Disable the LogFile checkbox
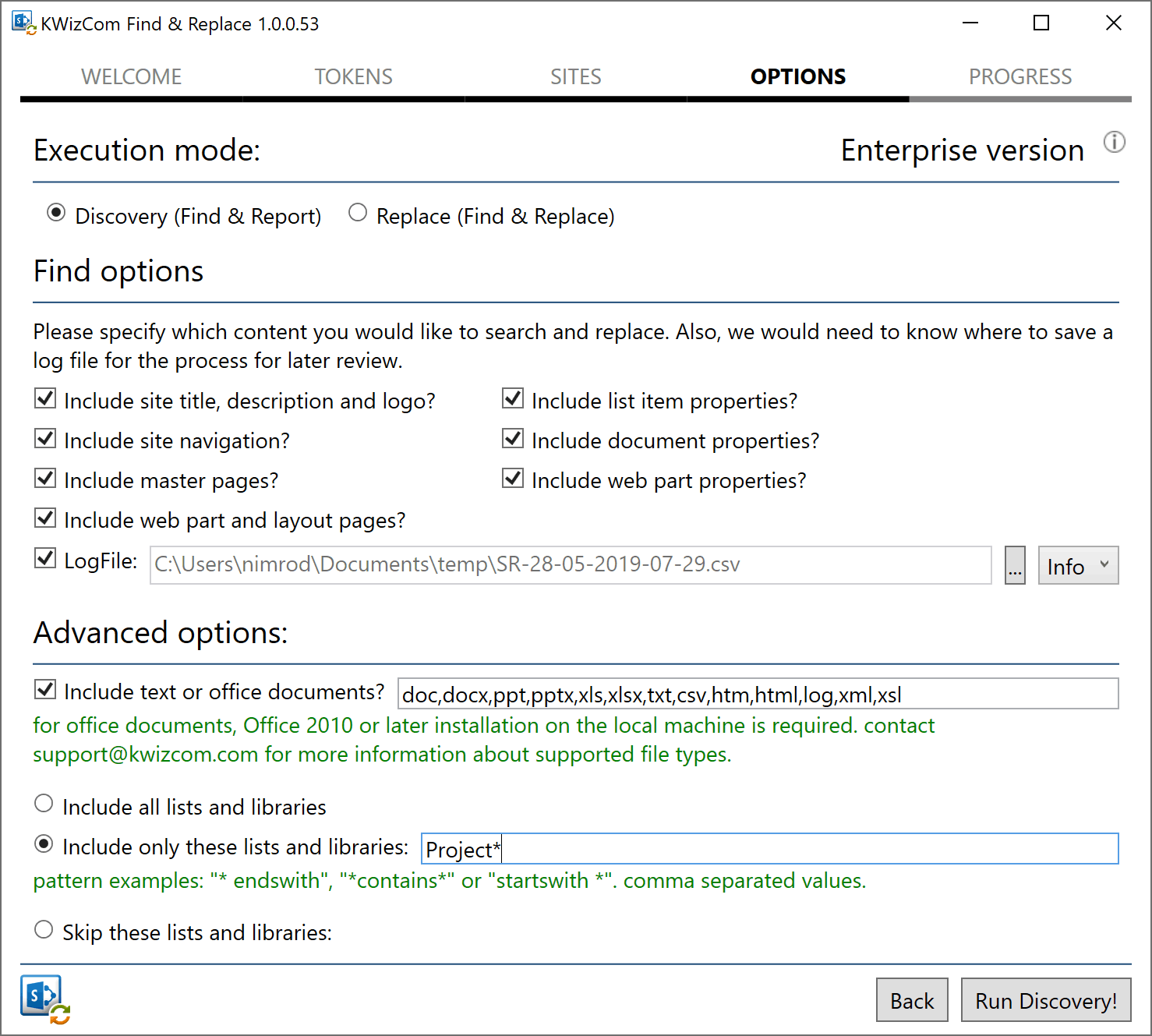Screen dimensions: 1152x1036 [44, 557]
